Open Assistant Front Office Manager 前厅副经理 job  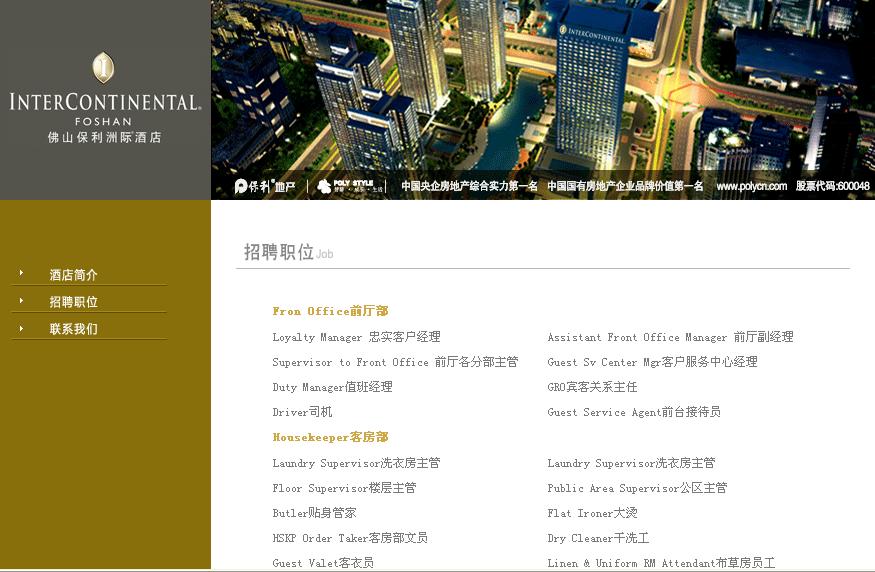tap(670, 337)
